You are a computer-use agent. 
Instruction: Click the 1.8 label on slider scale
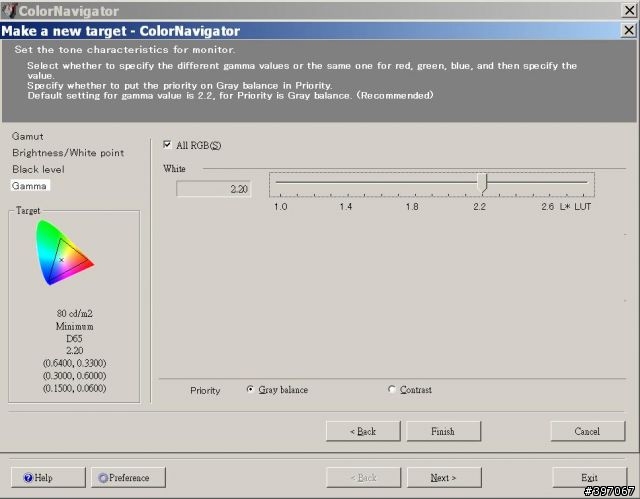(x=412, y=206)
